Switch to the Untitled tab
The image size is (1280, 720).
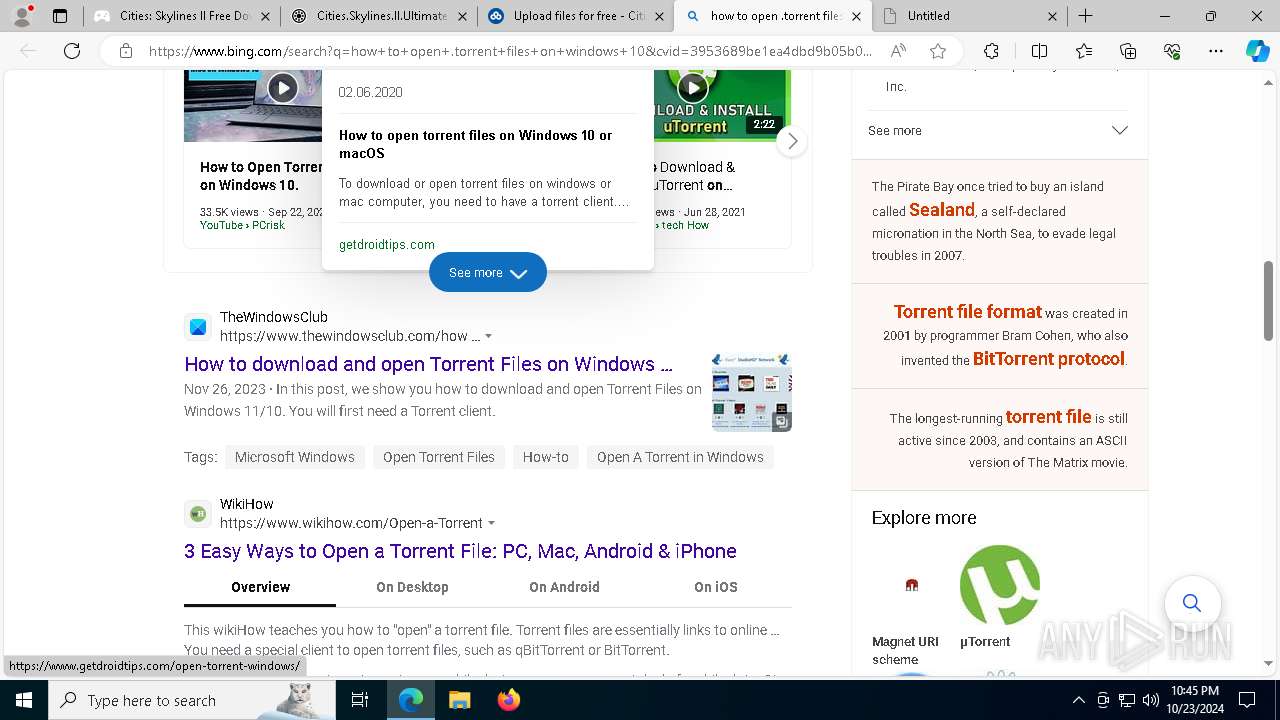pyautogui.click(x=970, y=16)
